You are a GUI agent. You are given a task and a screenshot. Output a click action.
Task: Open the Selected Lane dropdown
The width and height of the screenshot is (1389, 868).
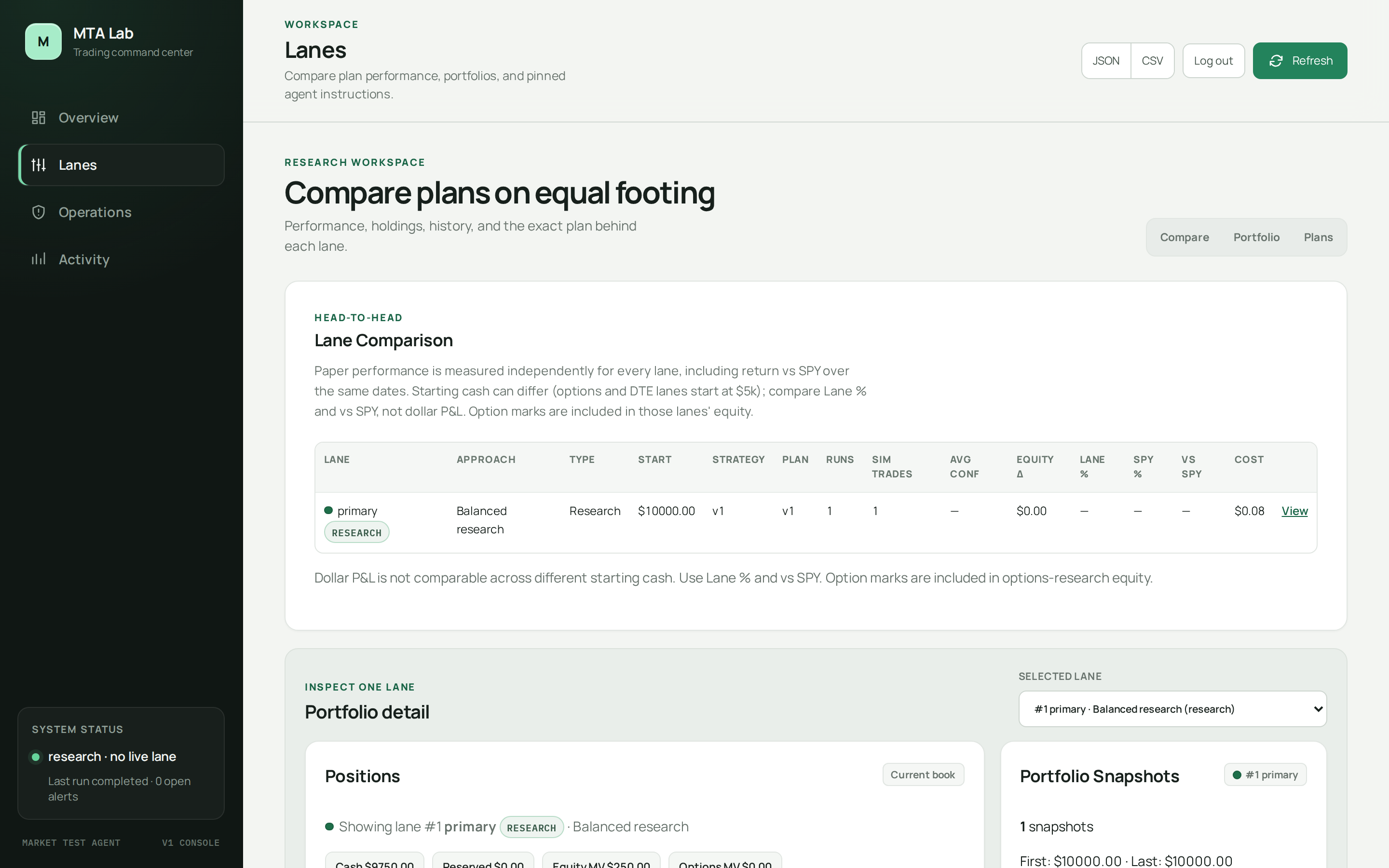(x=1172, y=709)
